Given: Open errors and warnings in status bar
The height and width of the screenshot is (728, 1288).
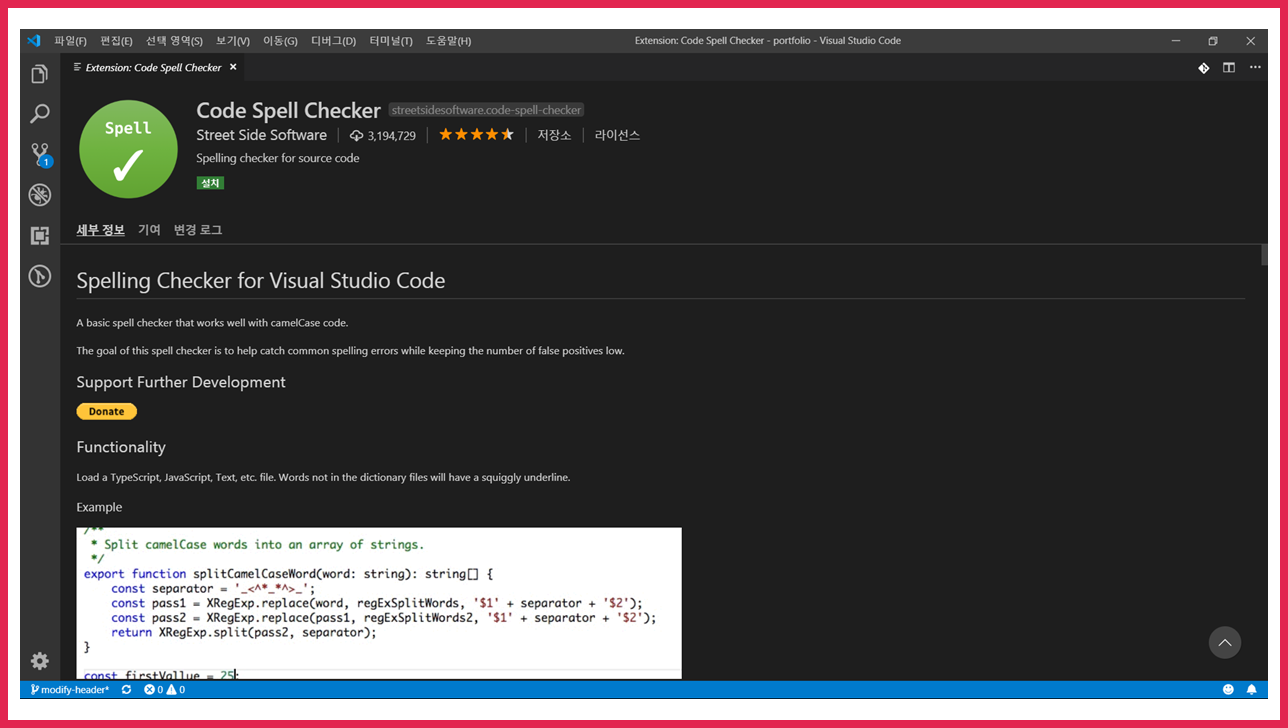Looking at the screenshot, I should coord(164,690).
